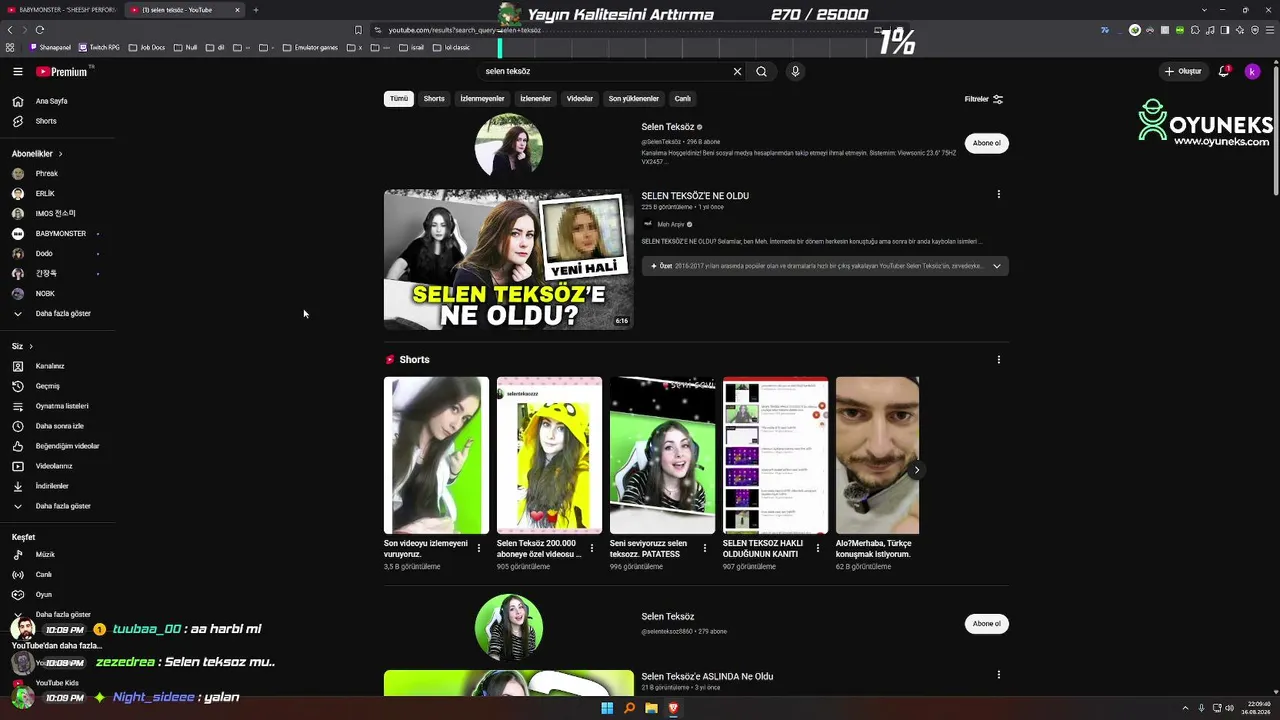Play the SELEN TEKSÖZ'E NE OLDU thumbnail
The width and height of the screenshot is (1280, 720).
tap(509, 260)
